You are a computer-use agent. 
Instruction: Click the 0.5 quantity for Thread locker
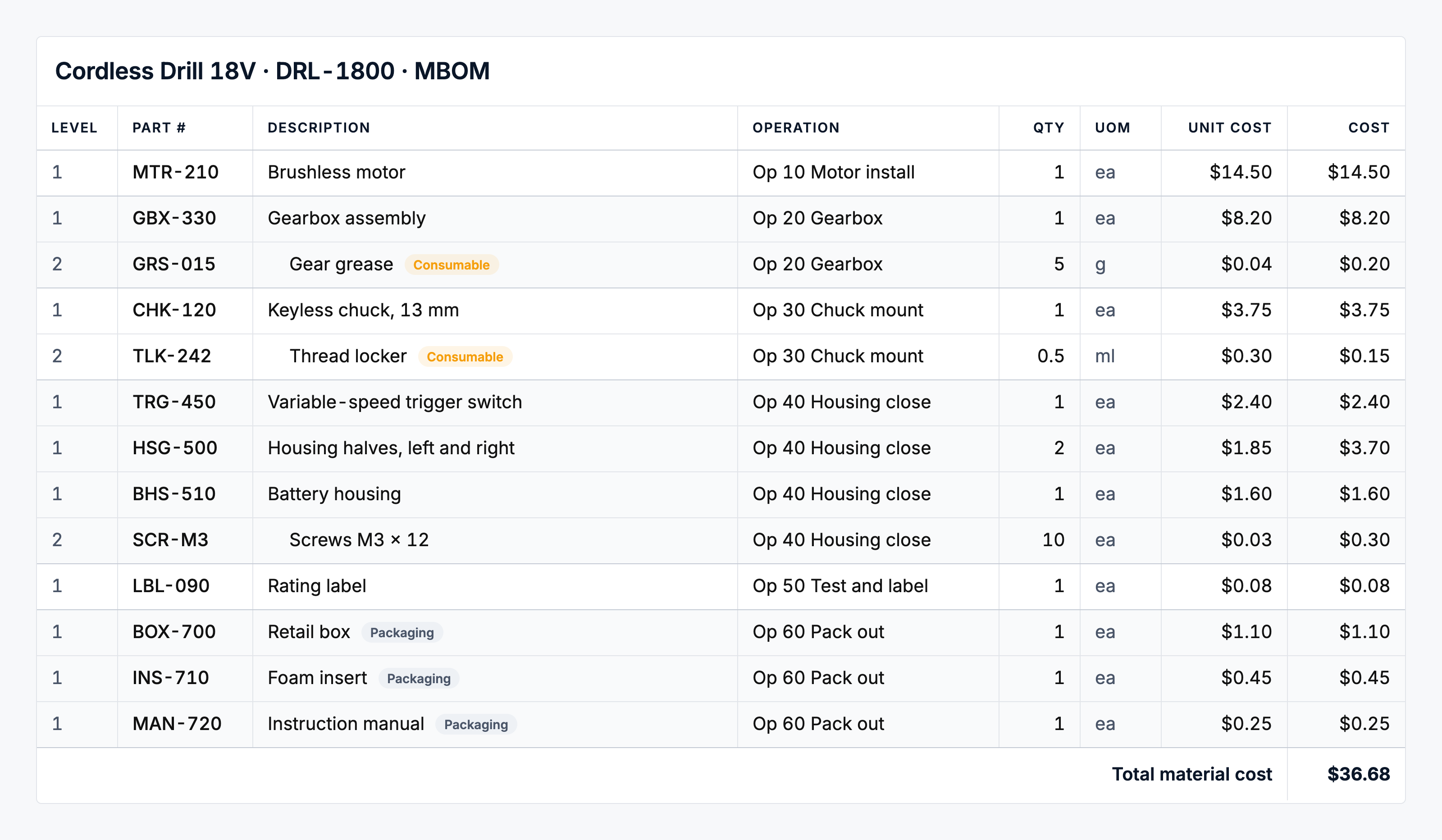pos(1050,356)
